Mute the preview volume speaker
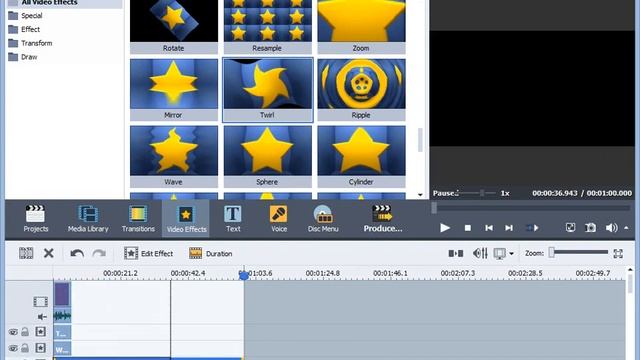 pyautogui.click(x=611, y=228)
